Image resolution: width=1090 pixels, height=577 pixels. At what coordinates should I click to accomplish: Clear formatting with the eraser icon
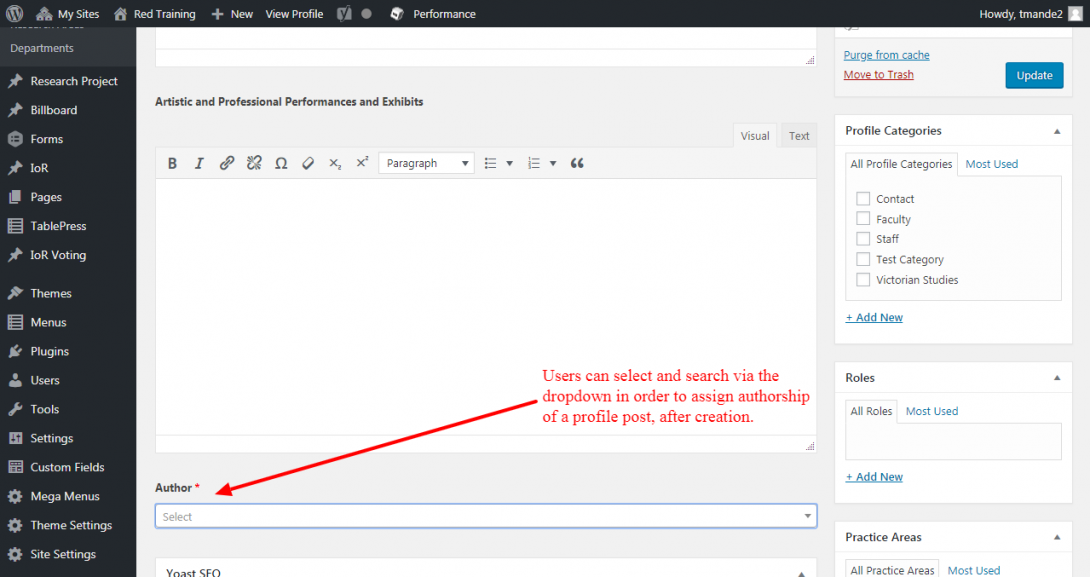(x=307, y=162)
